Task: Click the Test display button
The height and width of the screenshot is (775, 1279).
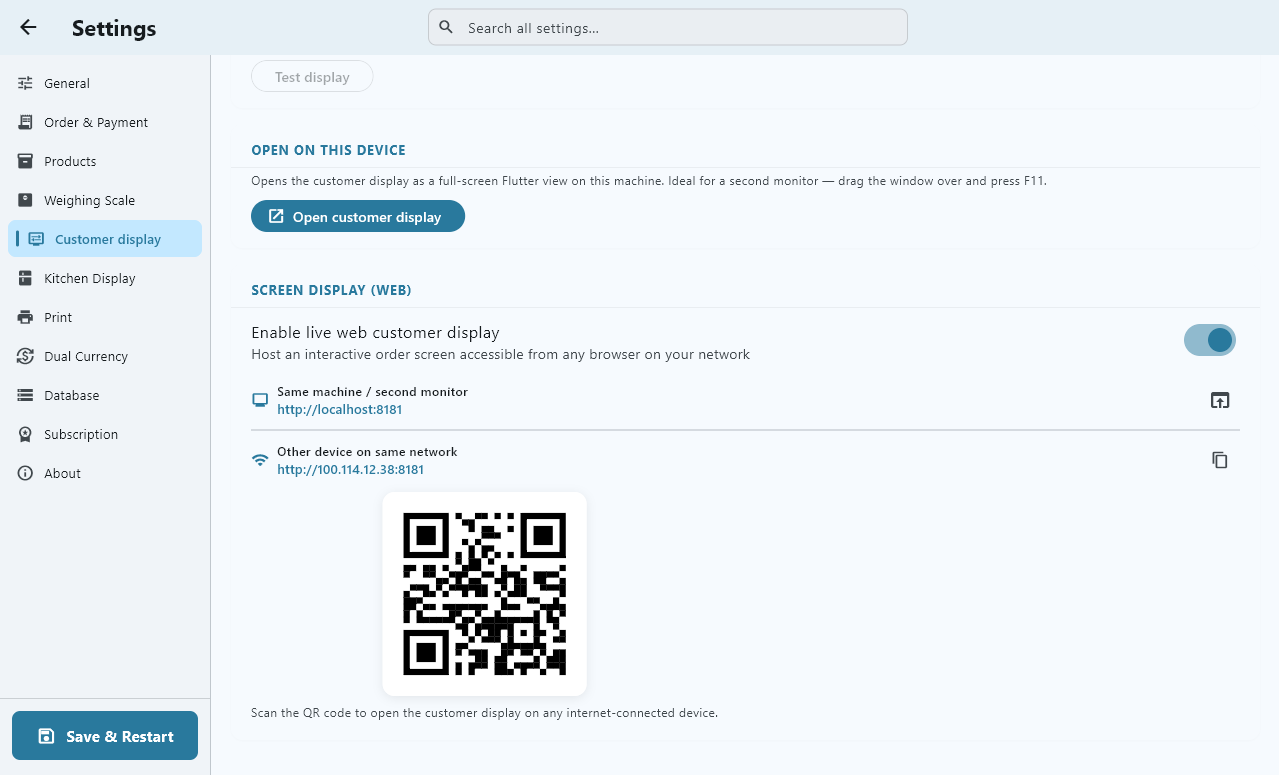Action: [x=312, y=77]
